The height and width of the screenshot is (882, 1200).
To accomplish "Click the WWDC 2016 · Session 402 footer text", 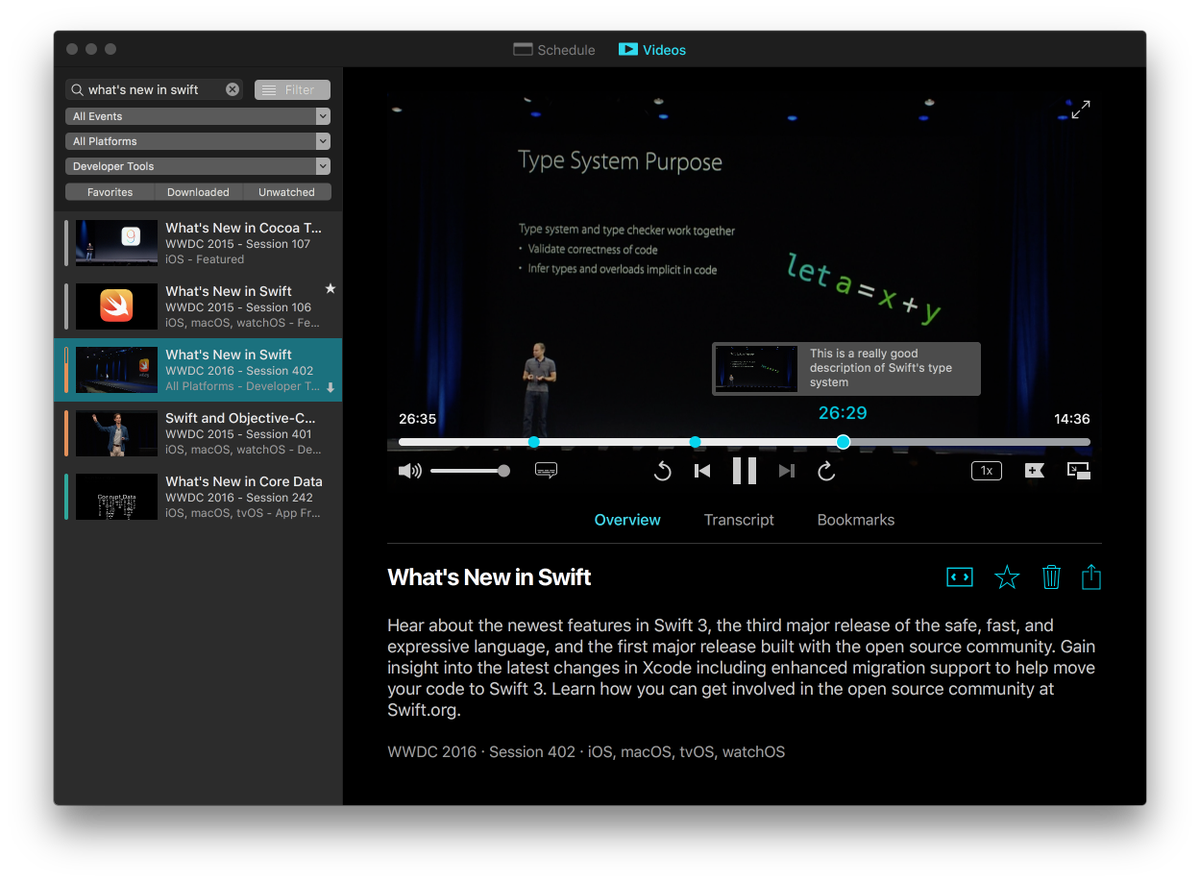I will coord(586,752).
